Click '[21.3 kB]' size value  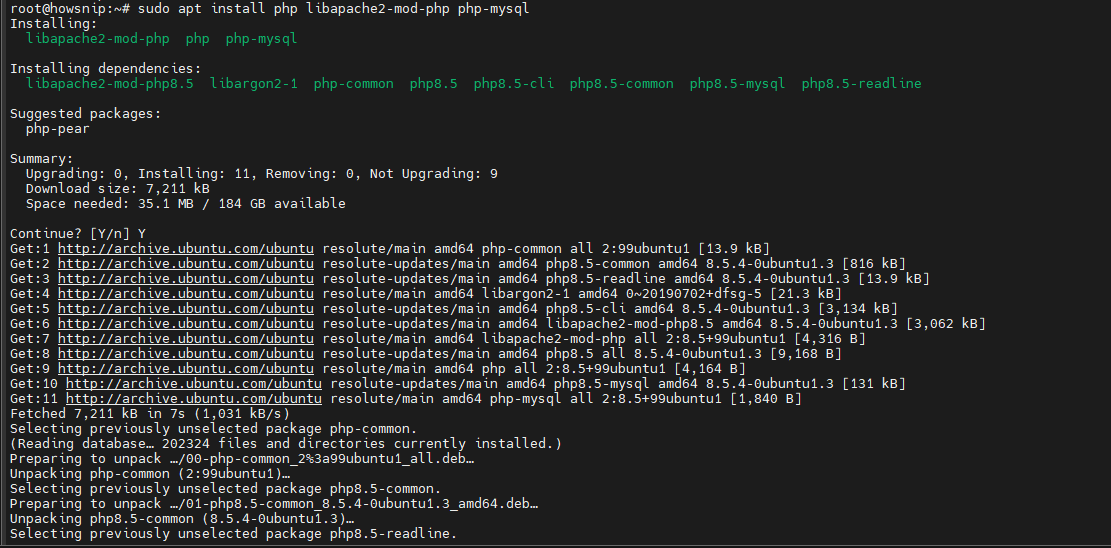[806, 293]
